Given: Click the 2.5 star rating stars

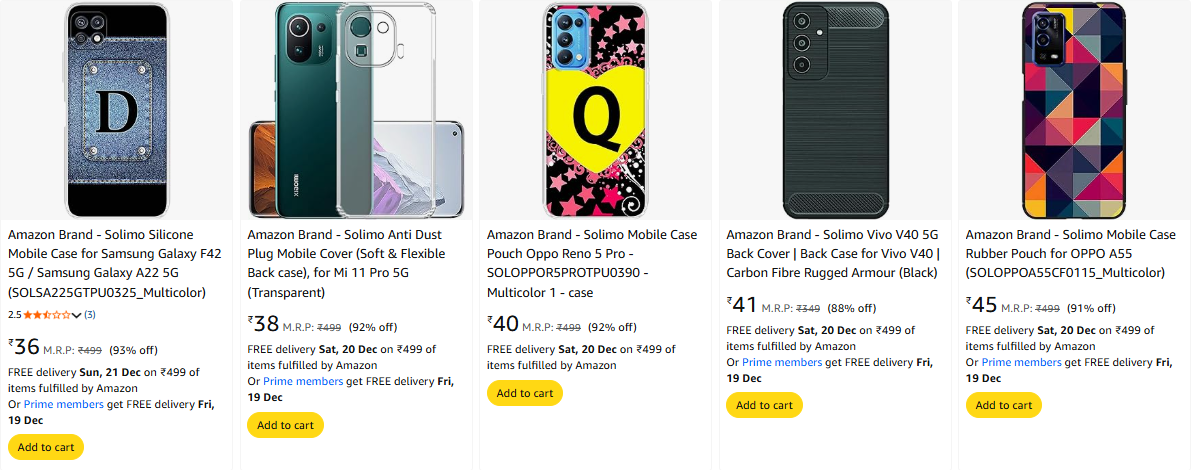Looking at the screenshot, I should tap(47, 315).
